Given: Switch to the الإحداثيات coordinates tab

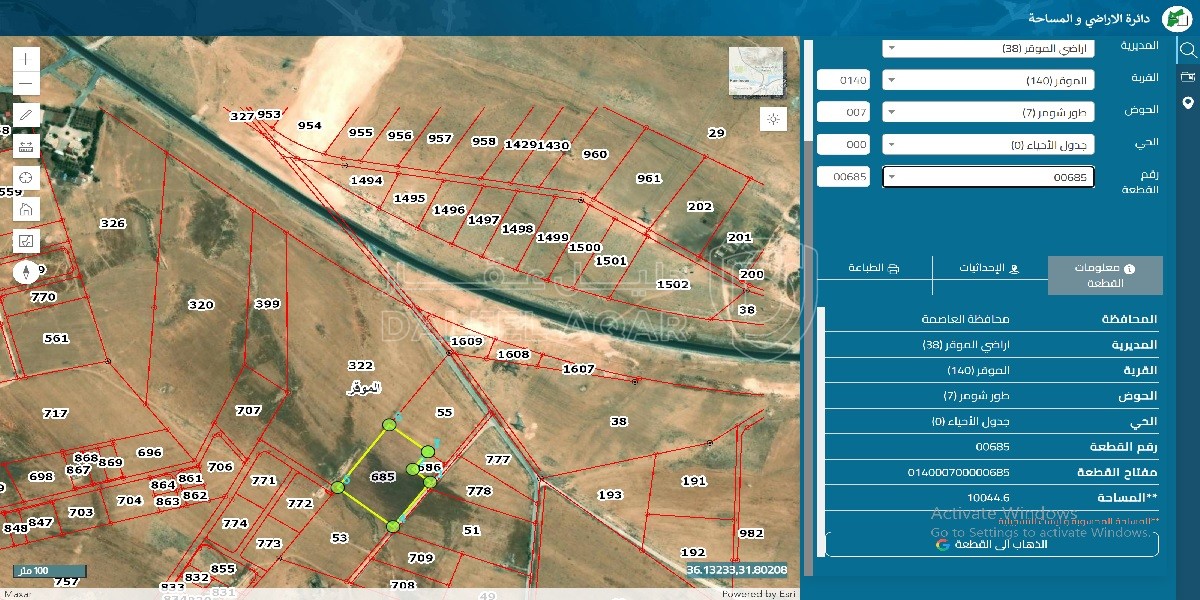Looking at the screenshot, I should click(x=989, y=269).
